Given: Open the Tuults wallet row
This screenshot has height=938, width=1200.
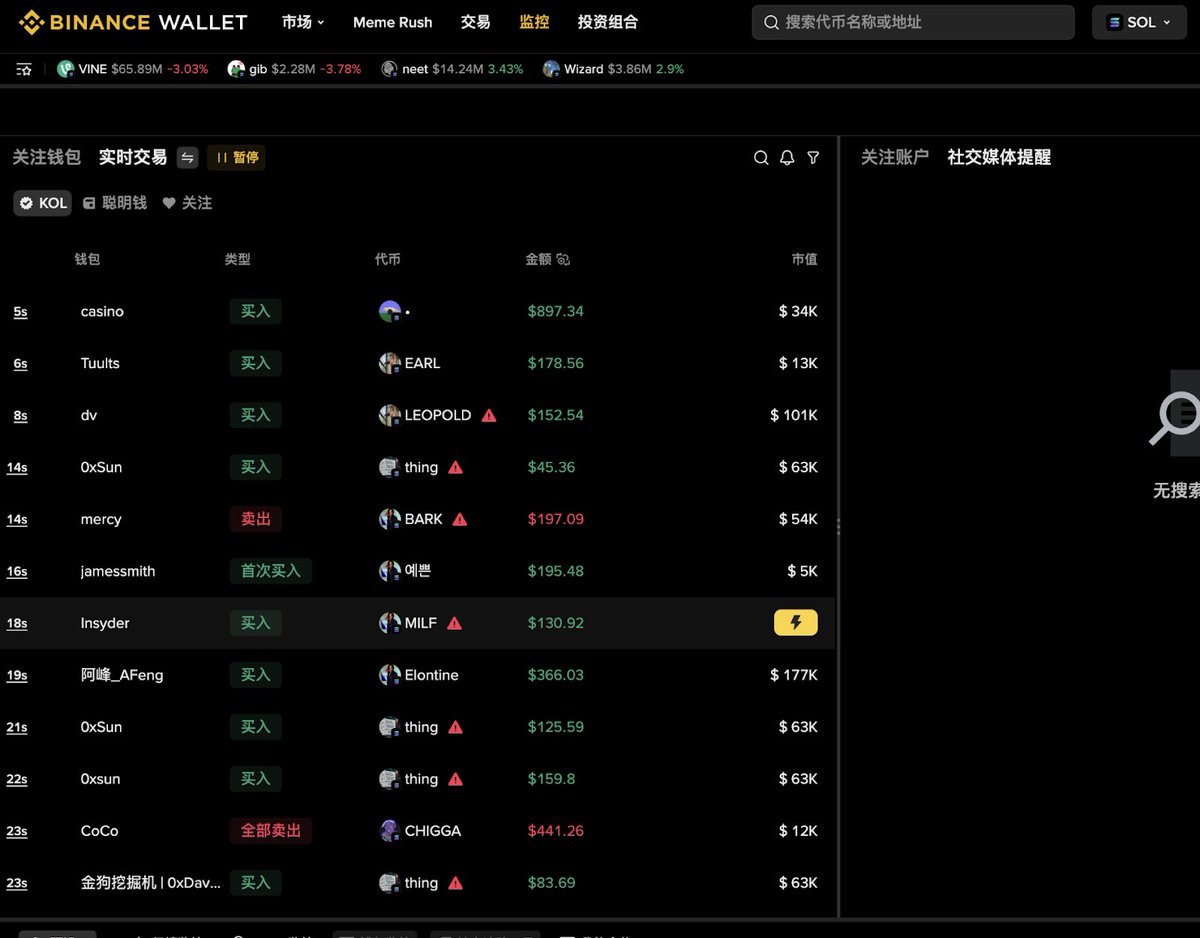Looking at the screenshot, I should [x=417, y=363].
